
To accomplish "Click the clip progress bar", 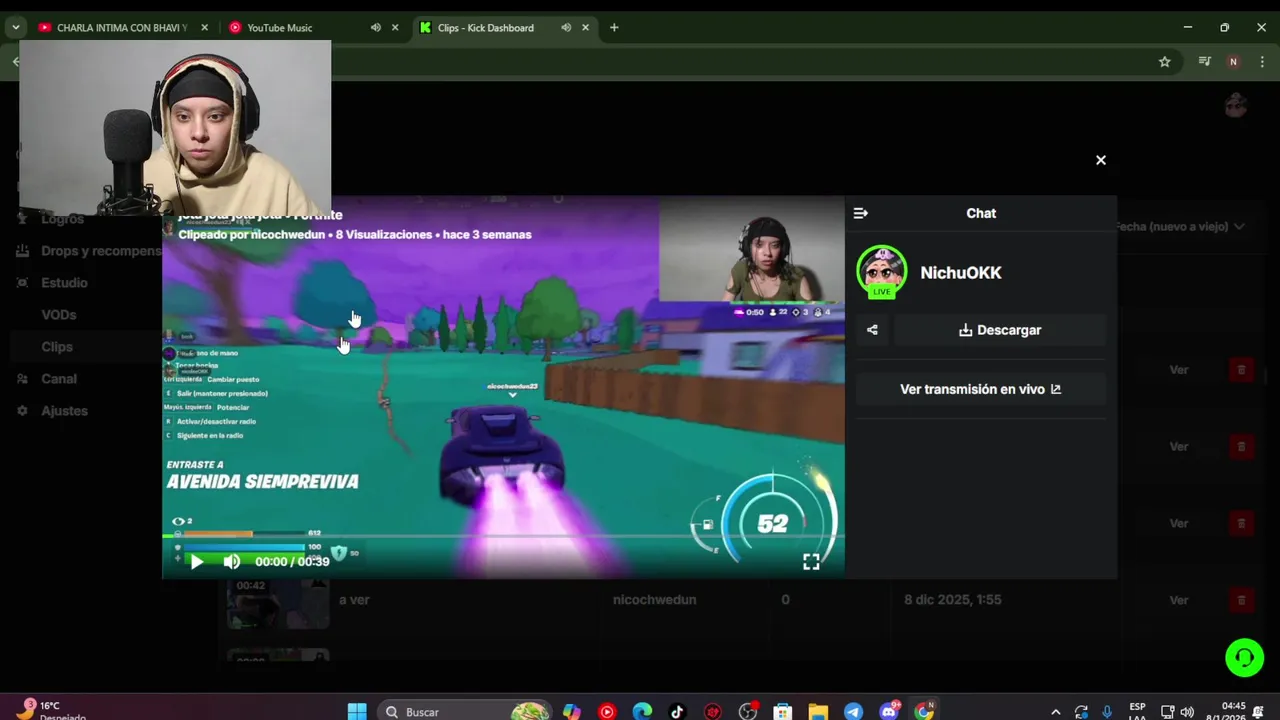I will click(503, 536).
